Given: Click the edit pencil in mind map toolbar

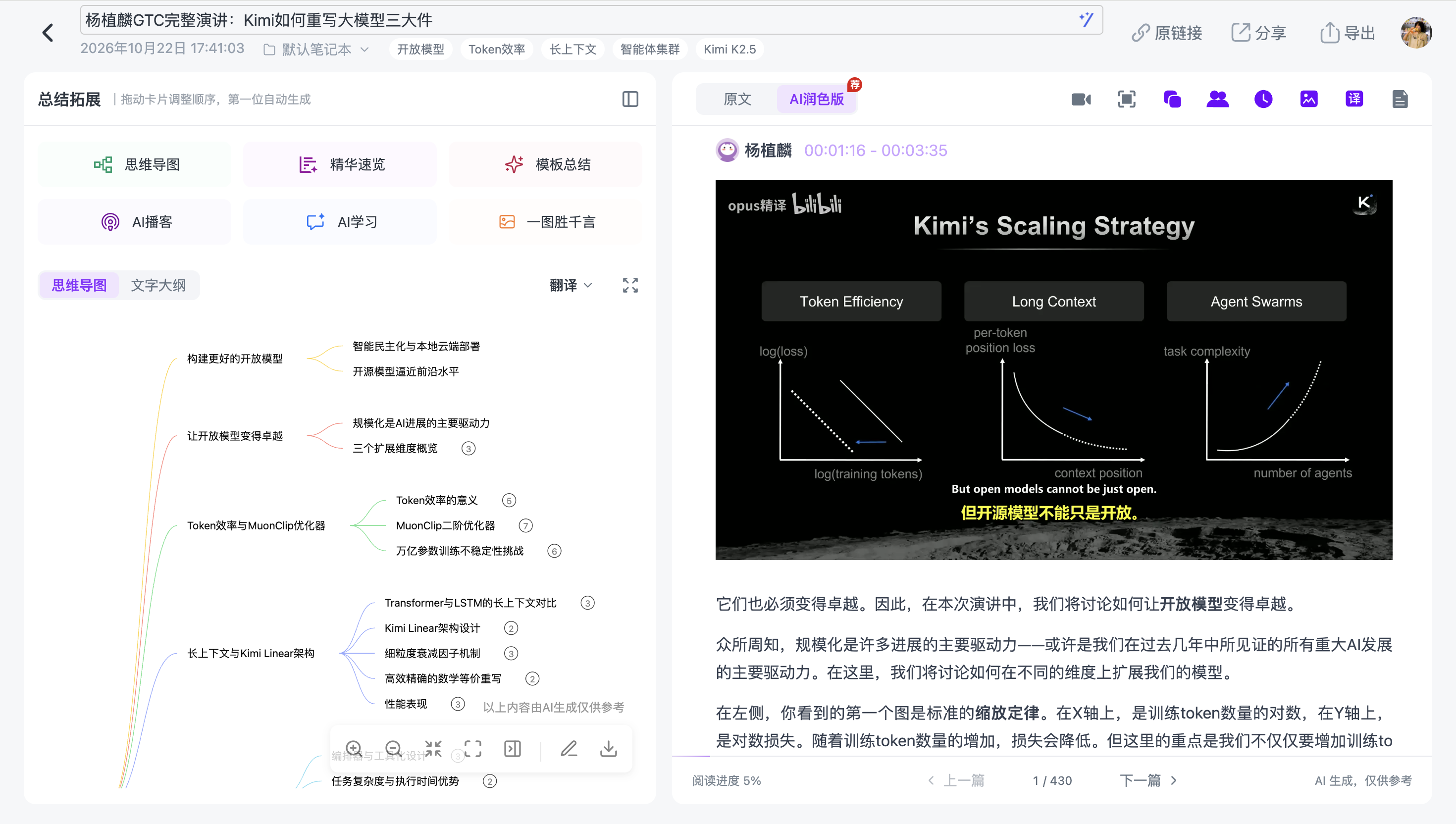Looking at the screenshot, I should [x=569, y=749].
